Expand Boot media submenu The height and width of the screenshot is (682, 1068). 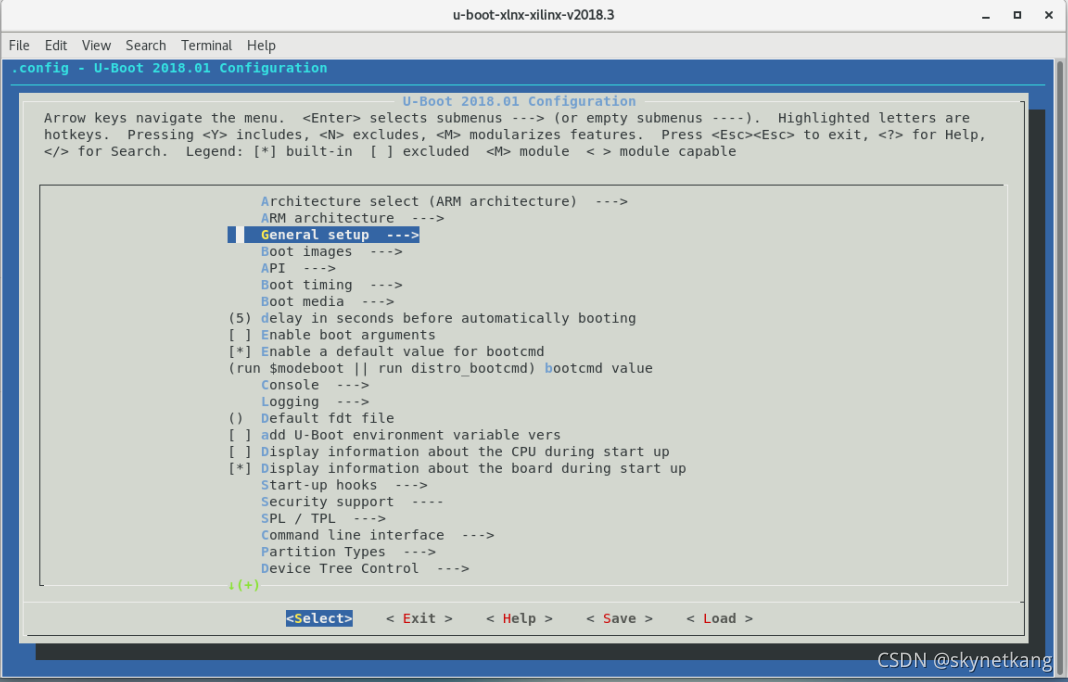(x=328, y=302)
